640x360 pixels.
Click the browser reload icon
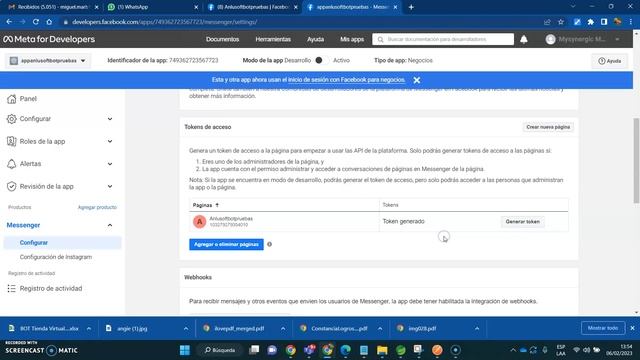point(36,22)
